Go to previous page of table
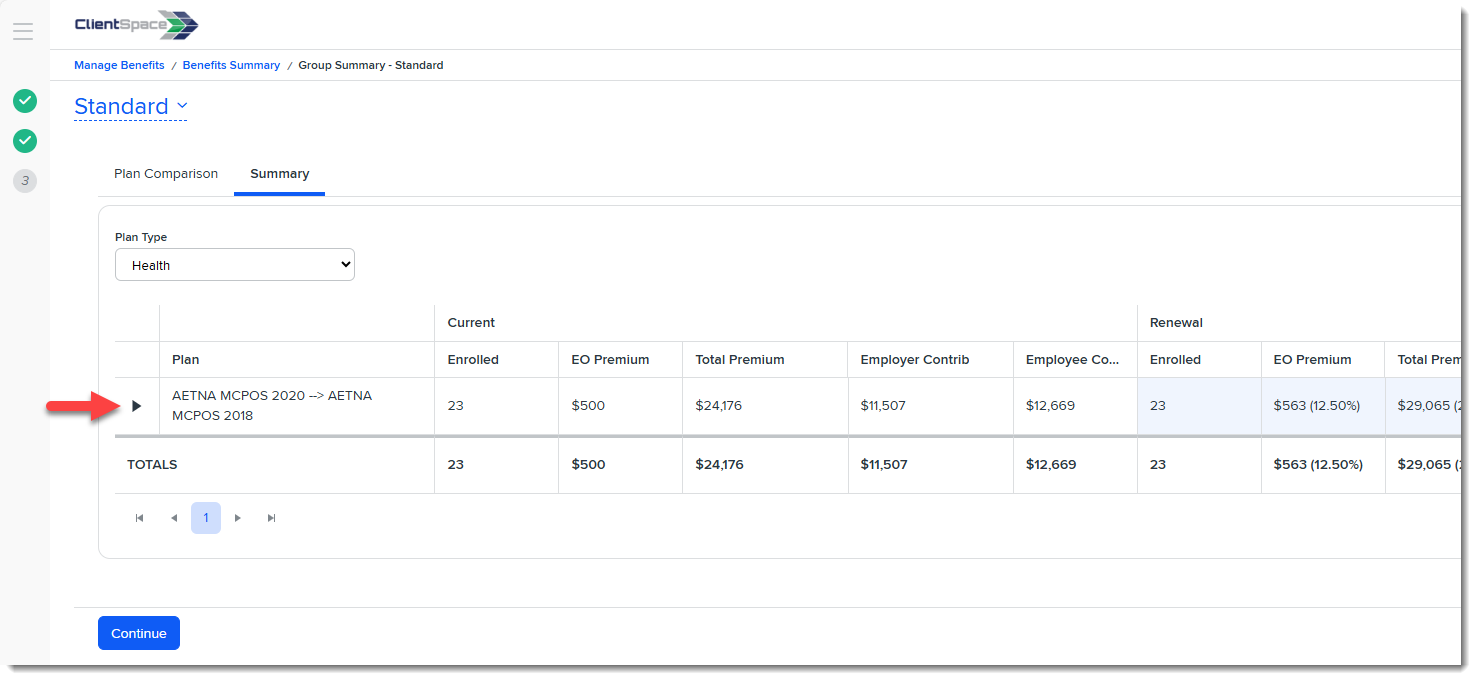 pyautogui.click(x=173, y=518)
